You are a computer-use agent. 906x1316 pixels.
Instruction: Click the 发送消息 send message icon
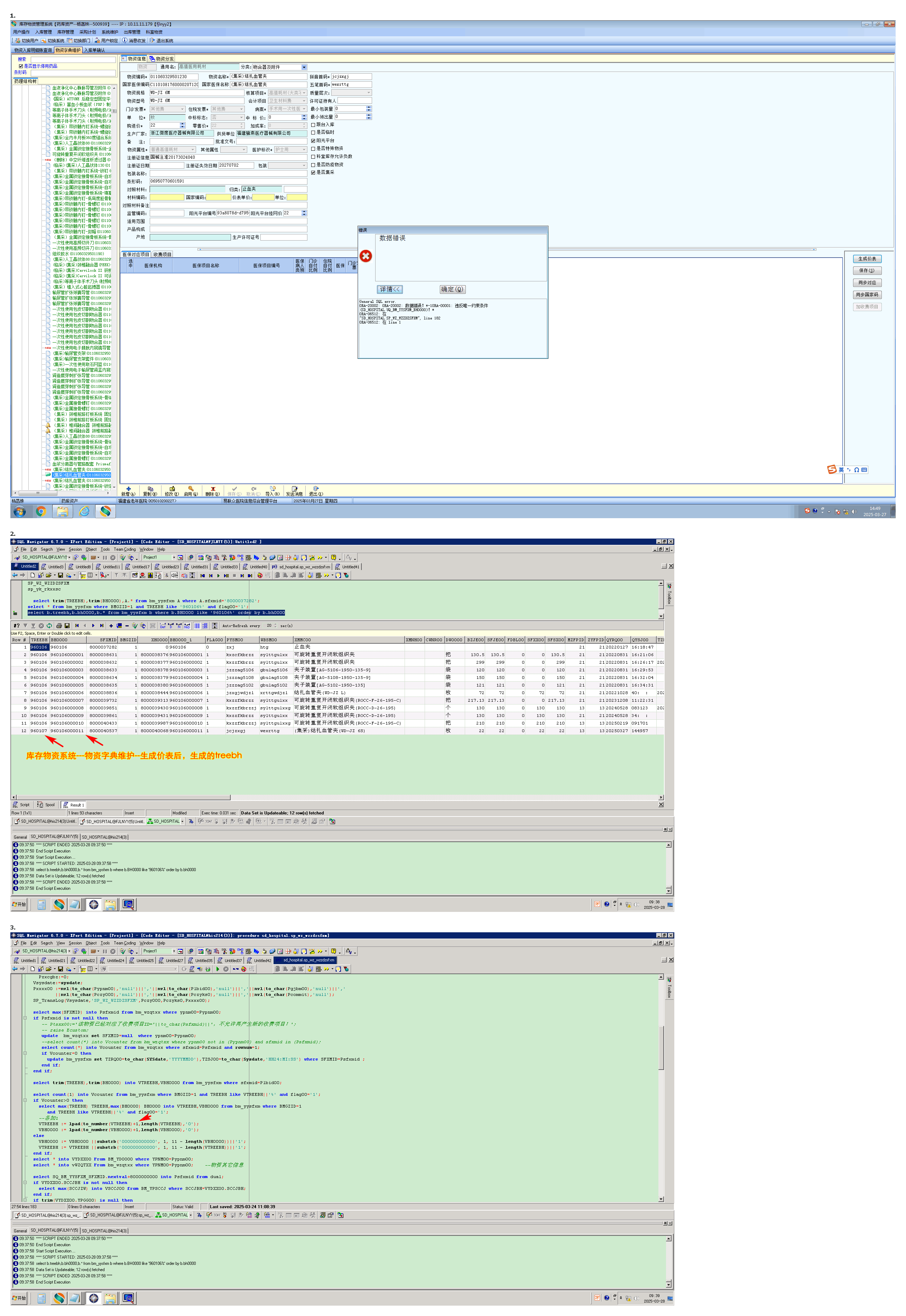294,488
